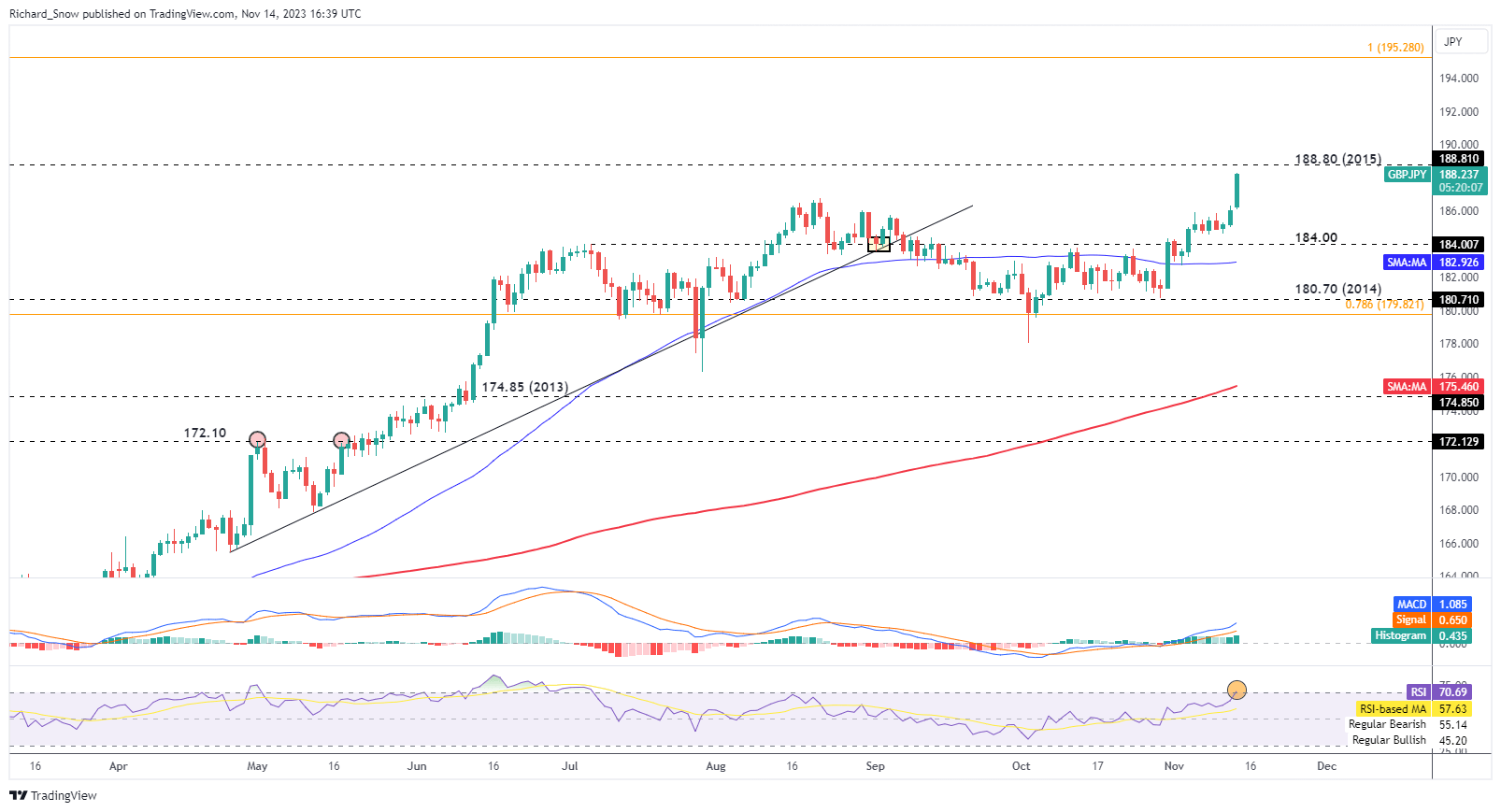Image resolution: width=1501 pixels, height=812 pixels.
Task: Click the Dec label on time axis
Action: (1326, 766)
